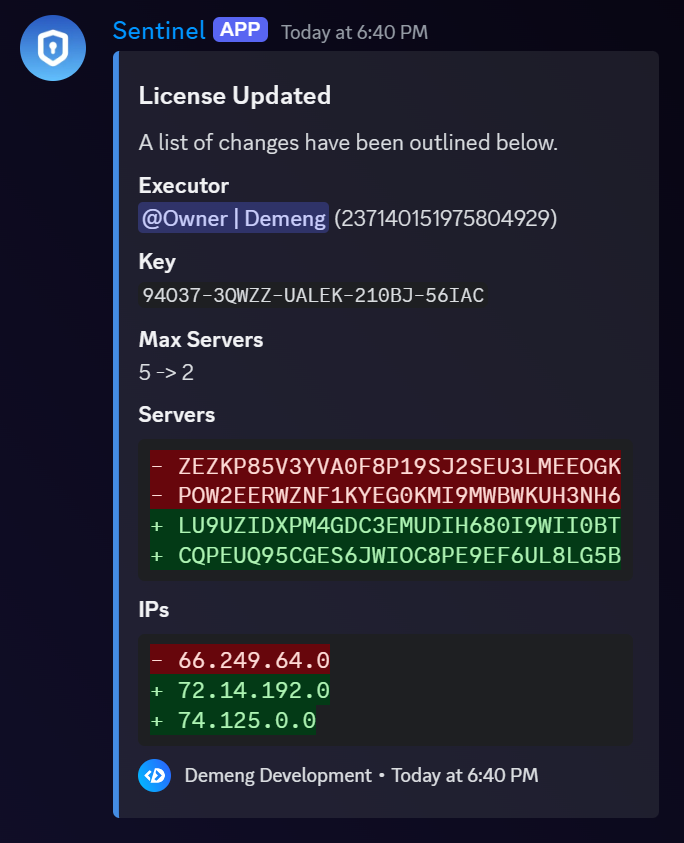
Task: Select the license key code text
Action: click(x=313, y=295)
